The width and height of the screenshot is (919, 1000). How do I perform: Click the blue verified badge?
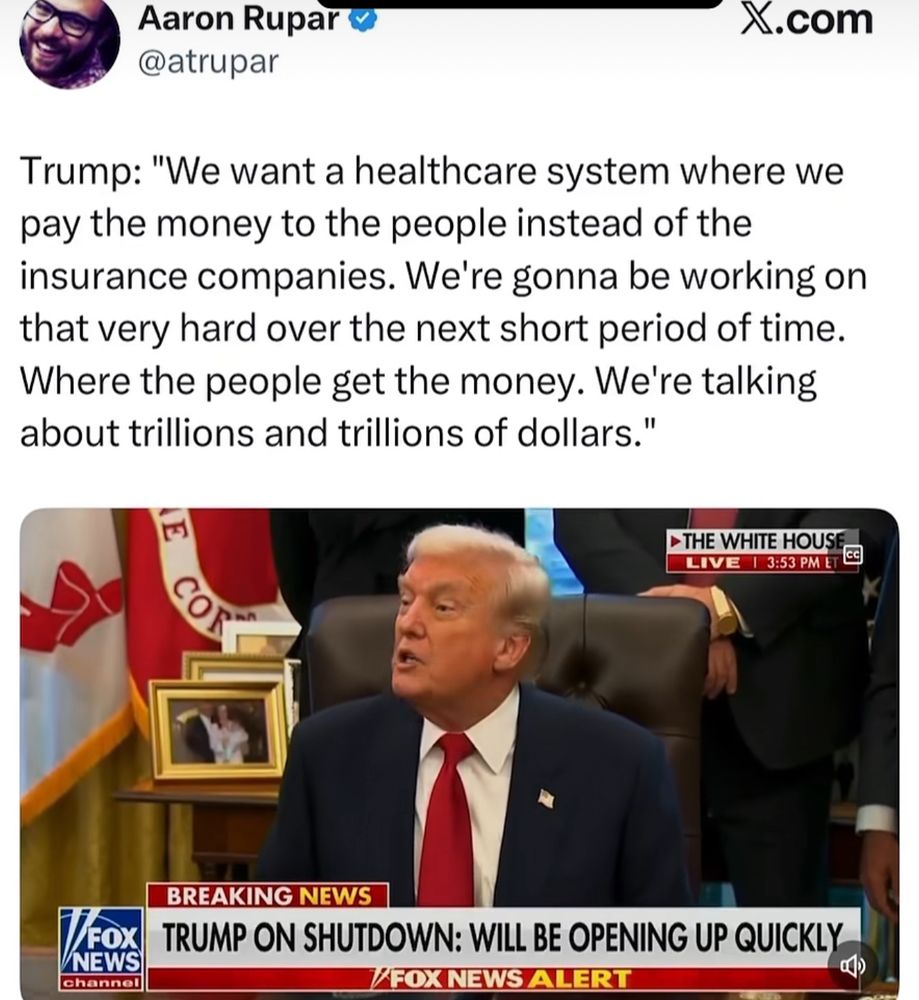pos(364,20)
